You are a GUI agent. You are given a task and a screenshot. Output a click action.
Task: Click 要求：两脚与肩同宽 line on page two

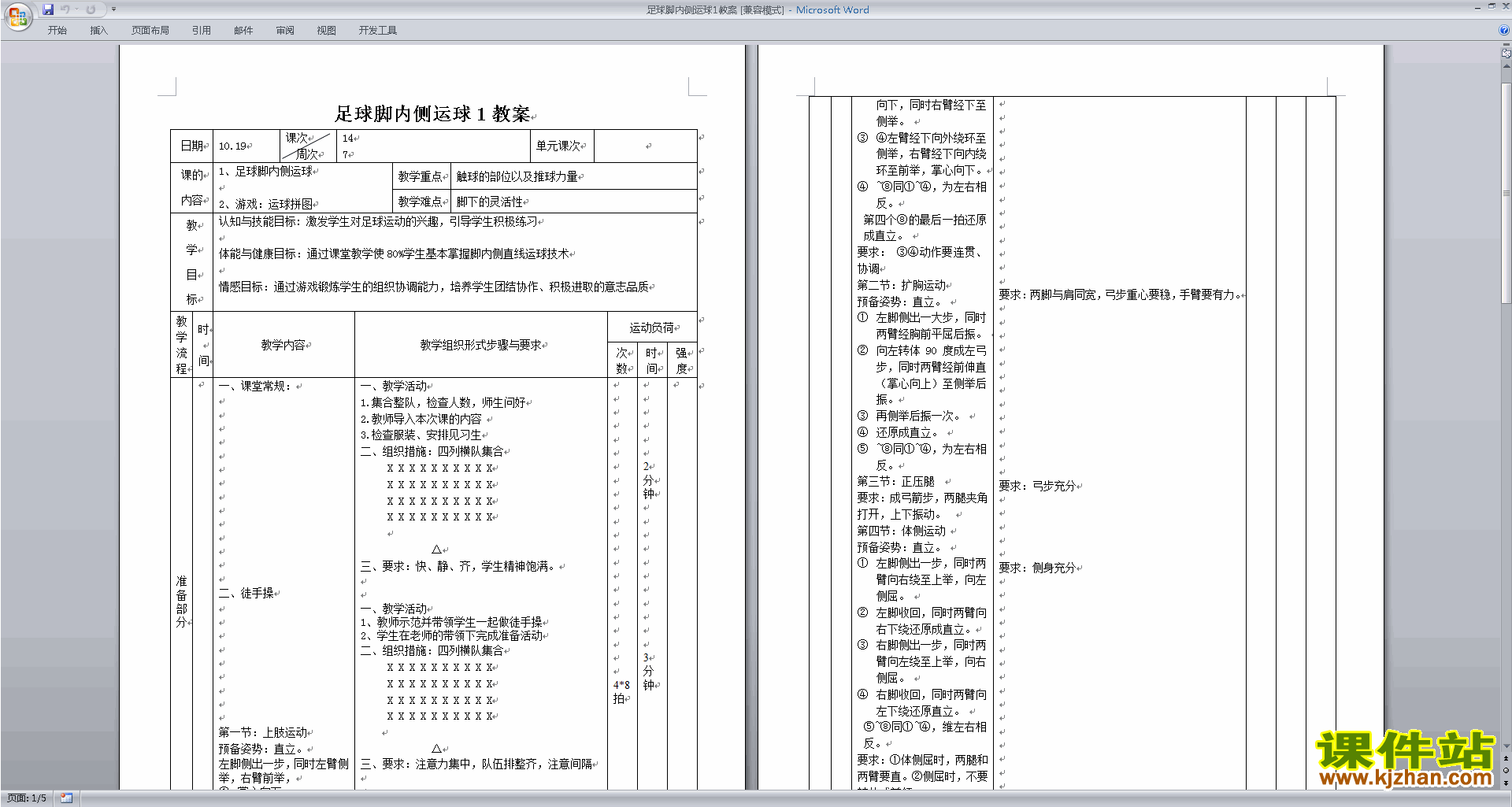[1120, 294]
